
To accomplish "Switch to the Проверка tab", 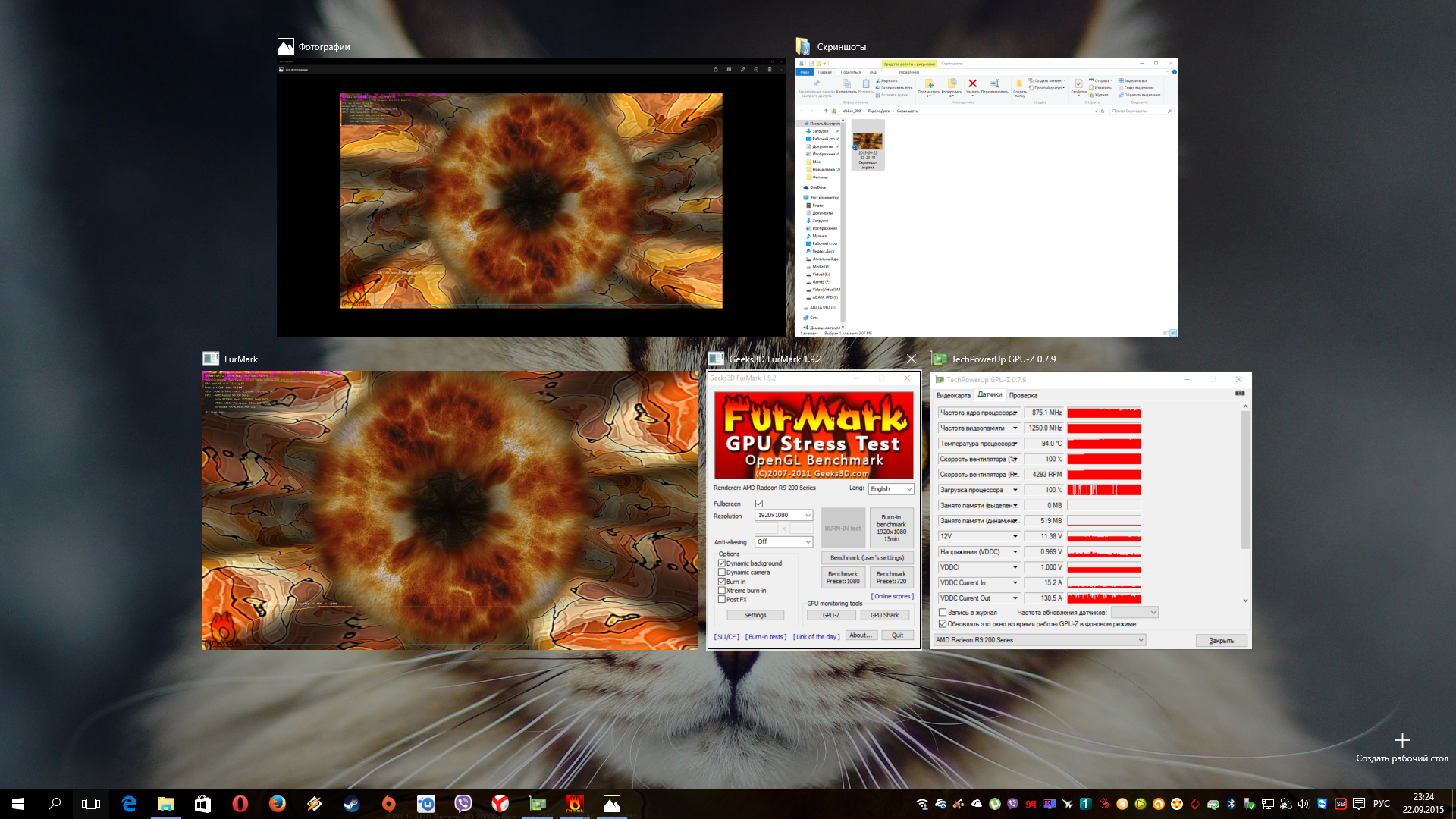I will point(1023,395).
